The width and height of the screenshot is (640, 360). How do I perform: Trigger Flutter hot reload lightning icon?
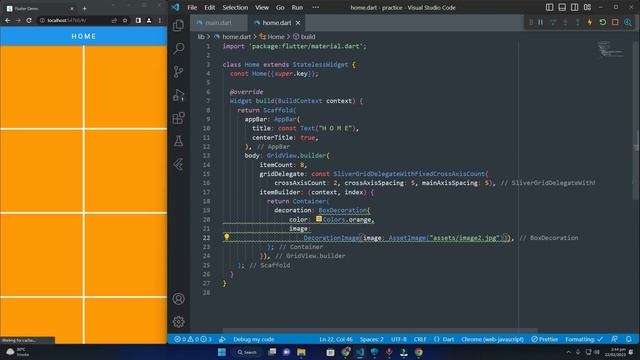tap(590, 22)
